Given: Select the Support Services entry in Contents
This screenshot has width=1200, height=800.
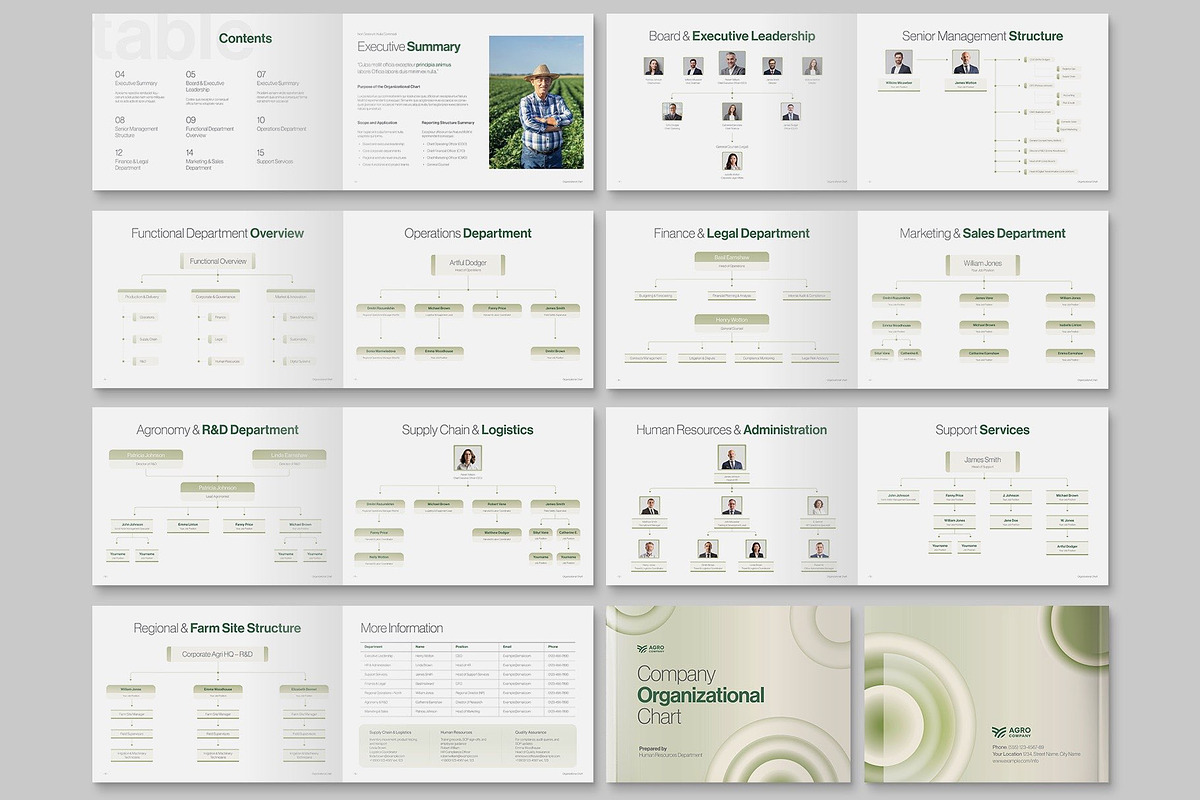Looking at the screenshot, I should click(x=274, y=161).
